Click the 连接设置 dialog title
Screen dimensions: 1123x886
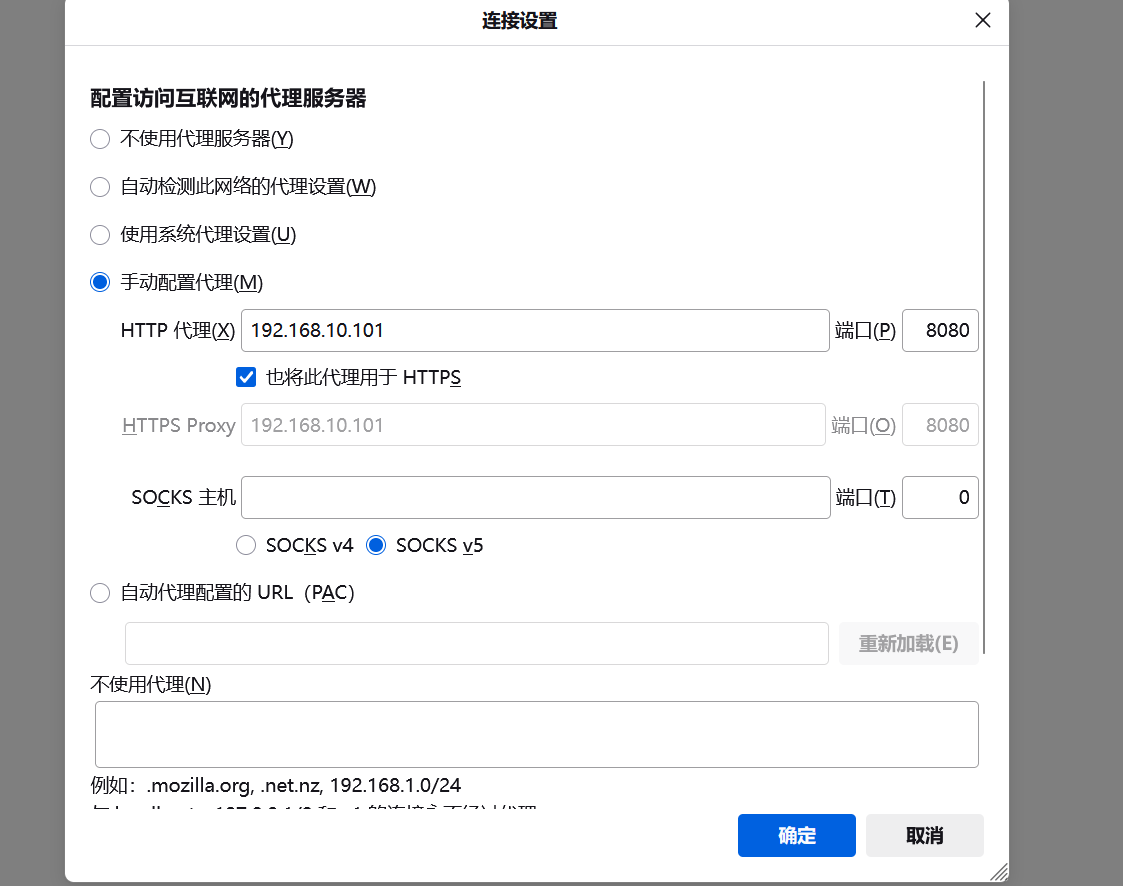[520, 21]
